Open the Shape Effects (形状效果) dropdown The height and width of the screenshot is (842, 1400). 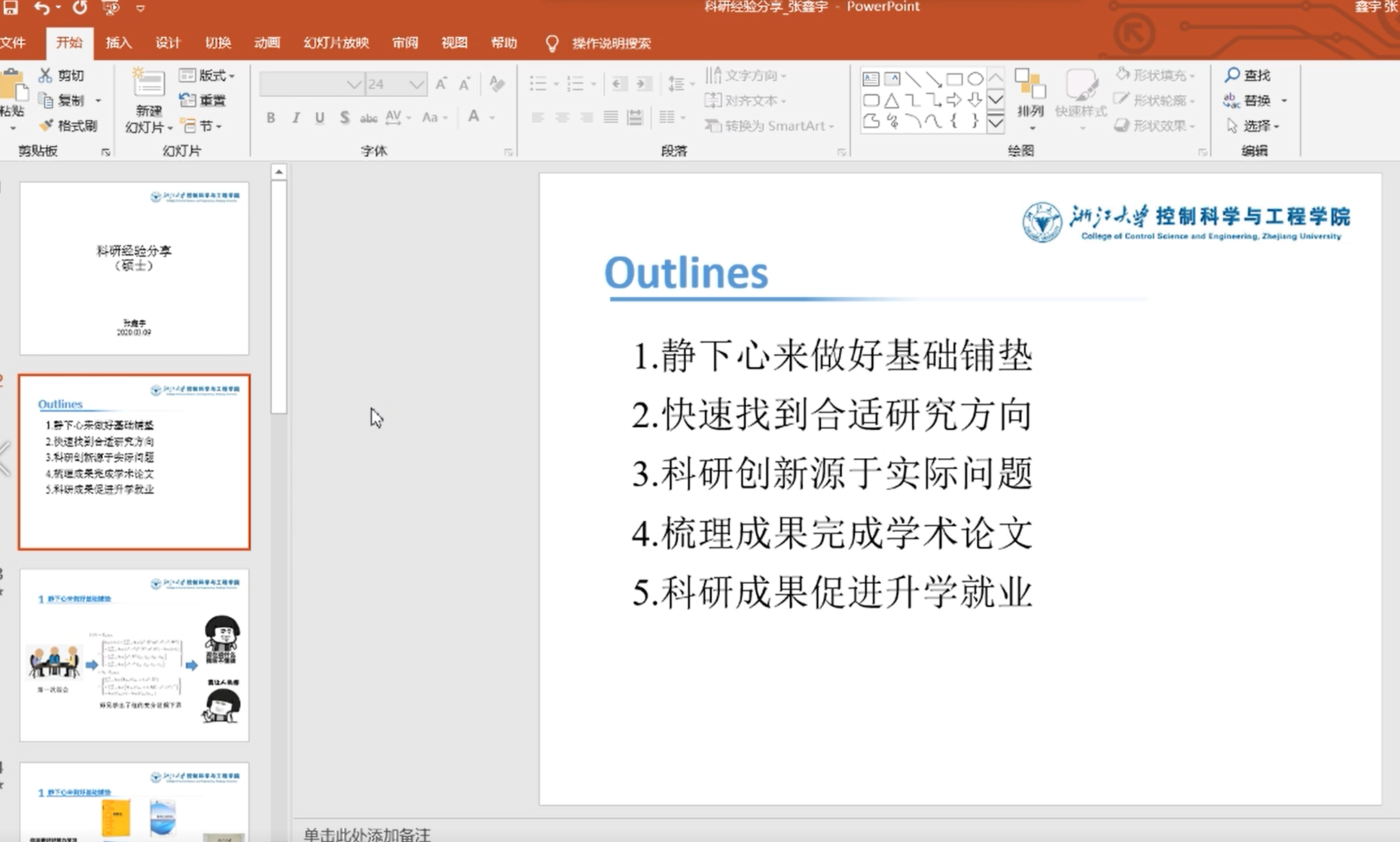1155,126
